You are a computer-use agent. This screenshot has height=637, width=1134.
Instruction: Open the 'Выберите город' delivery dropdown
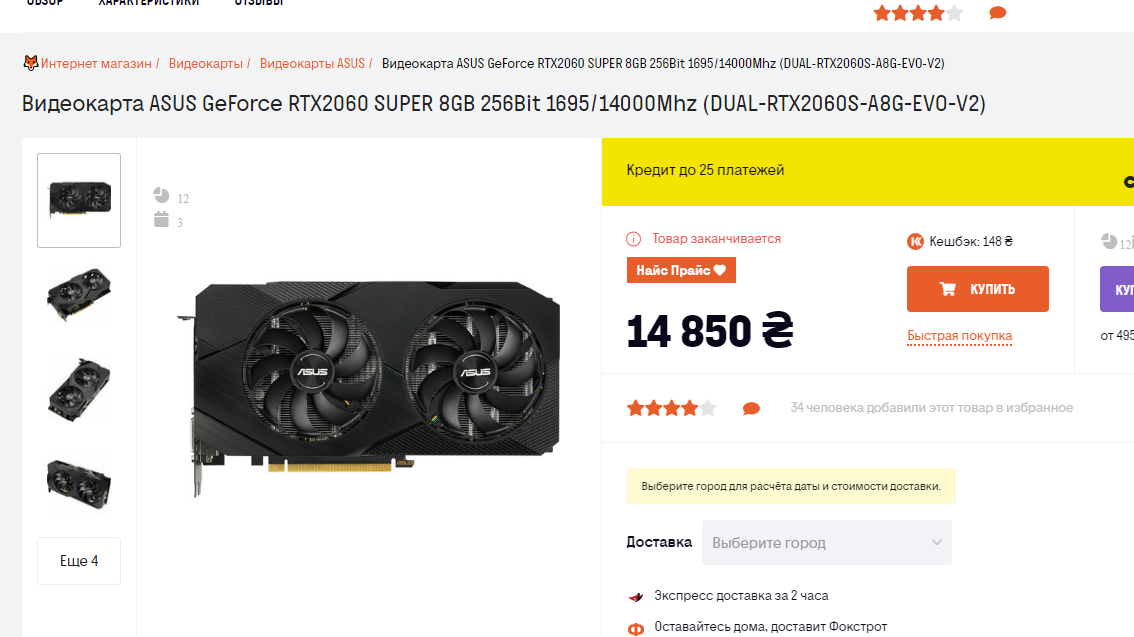click(x=827, y=542)
